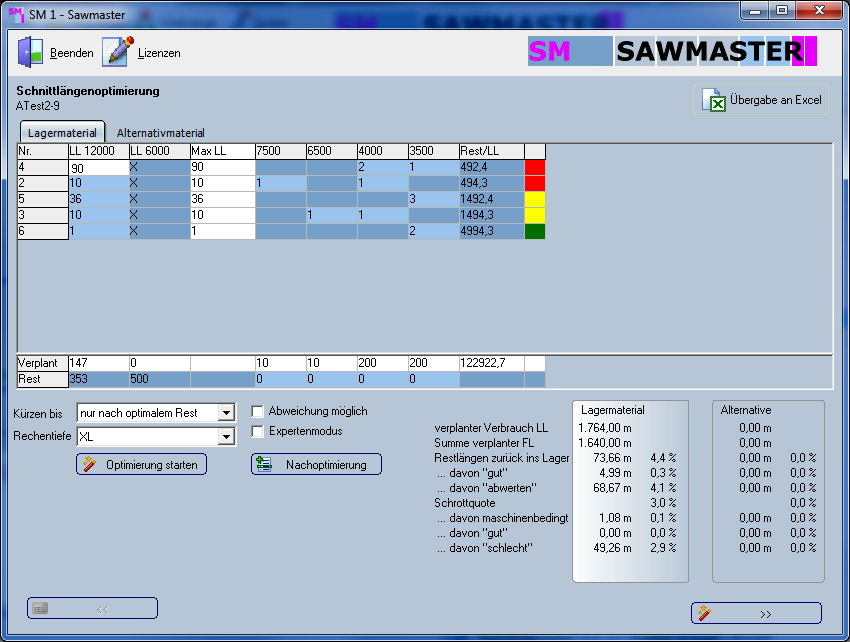This screenshot has height=642, width=850.
Task: Click the LL 12000 column header
Action: point(99,151)
